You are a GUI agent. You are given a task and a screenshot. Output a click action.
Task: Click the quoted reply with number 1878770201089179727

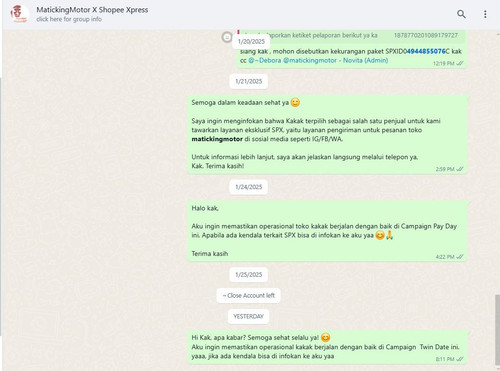[351, 36]
